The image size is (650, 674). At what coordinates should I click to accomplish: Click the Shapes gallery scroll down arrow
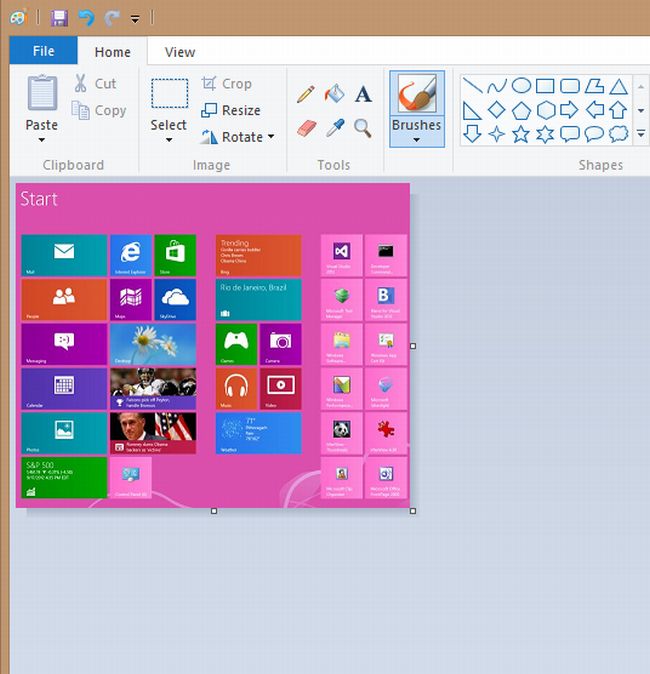click(641, 110)
